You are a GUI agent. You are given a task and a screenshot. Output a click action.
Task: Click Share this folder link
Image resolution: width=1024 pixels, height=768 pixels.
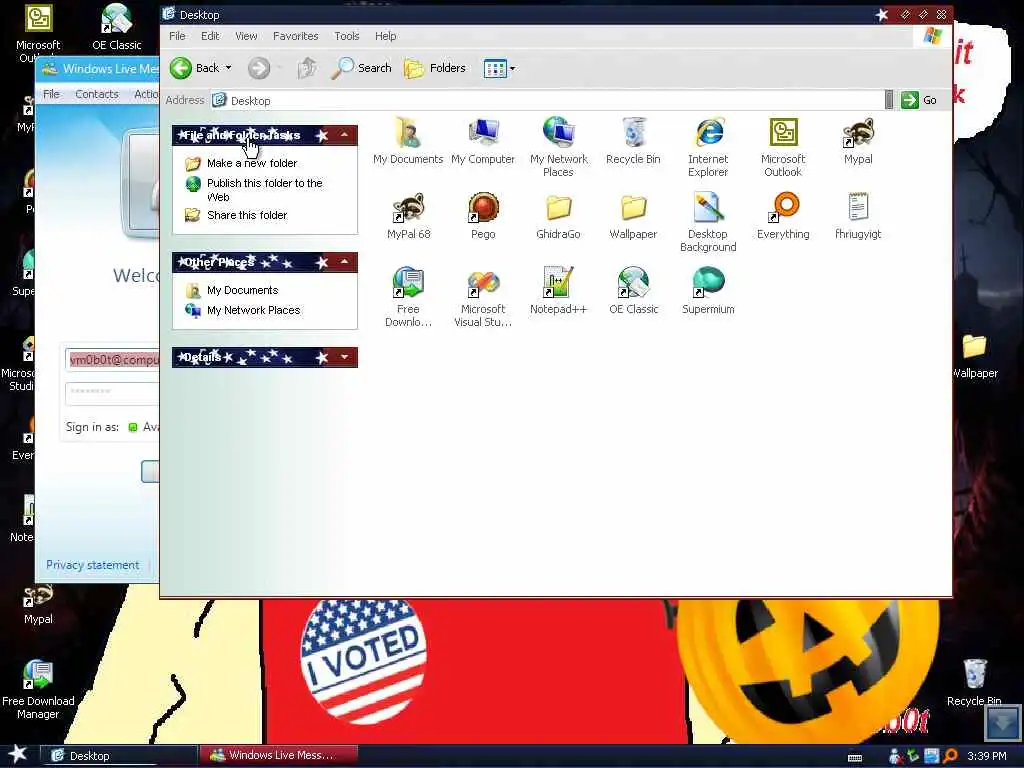click(x=247, y=215)
